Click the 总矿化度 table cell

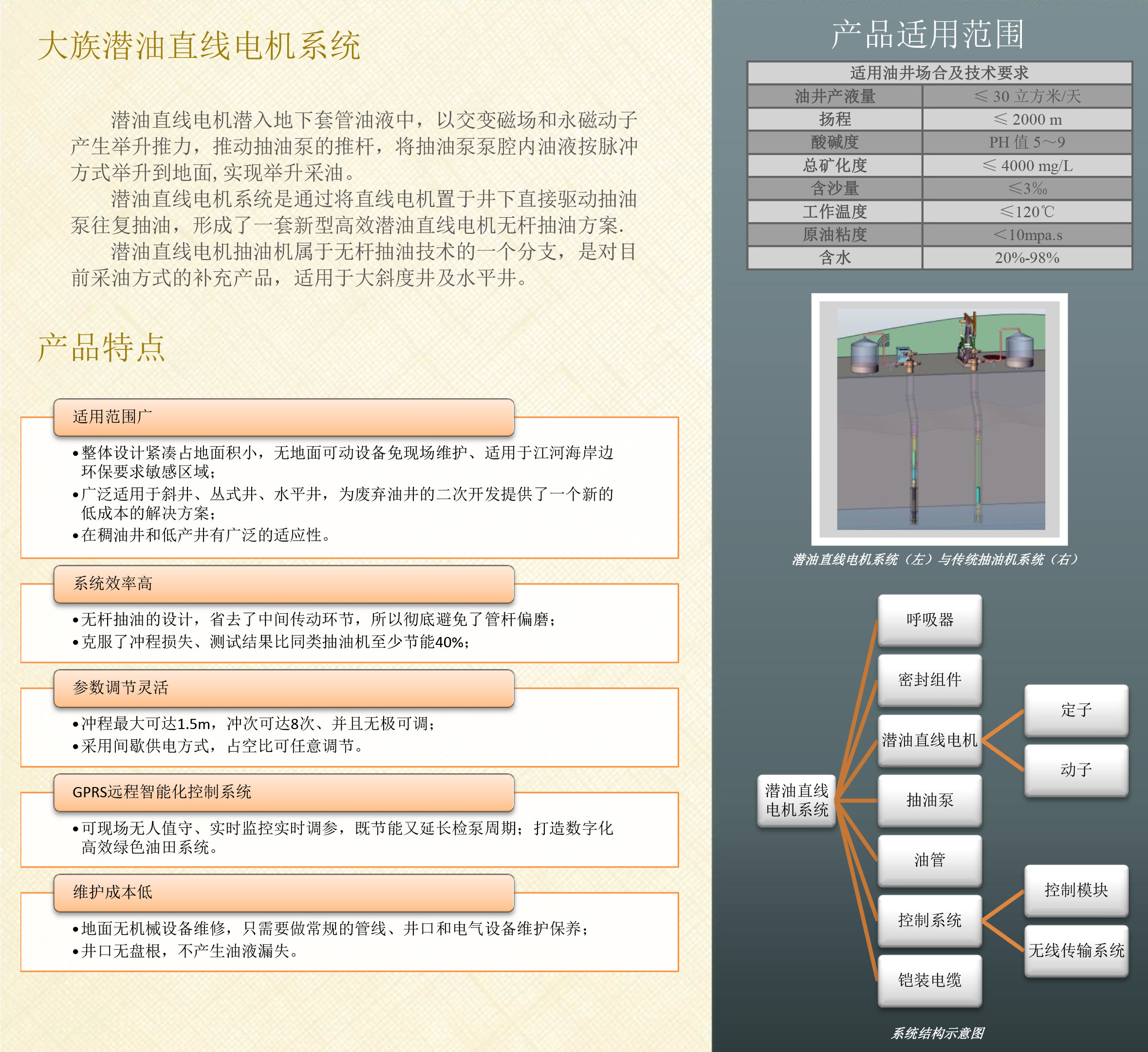(835, 165)
